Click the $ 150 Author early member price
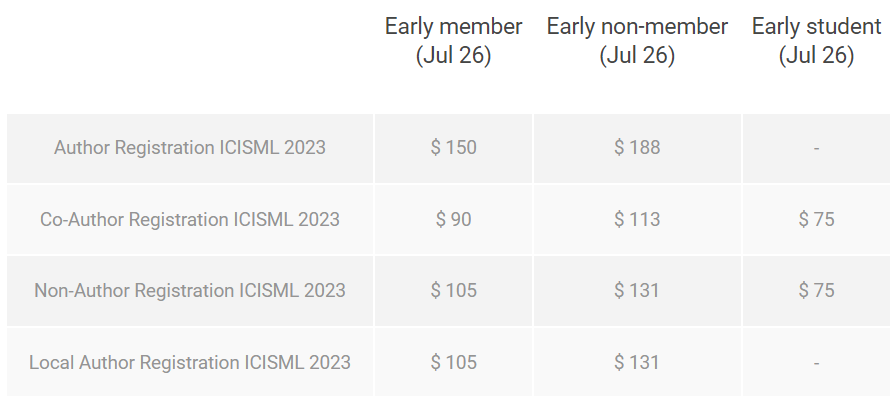Viewport: 891px width, 397px height. click(453, 148)
